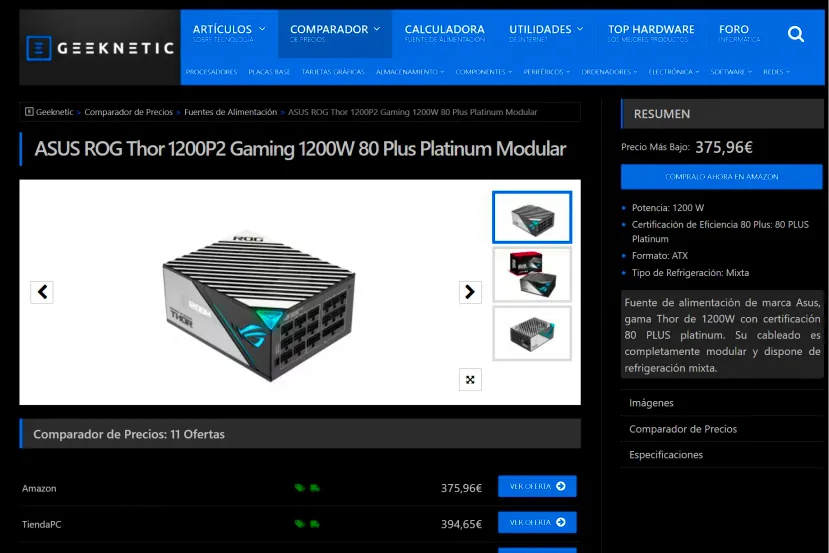
Task: Expand Almacenamiento submenu
Action: [x=410, y=72]
